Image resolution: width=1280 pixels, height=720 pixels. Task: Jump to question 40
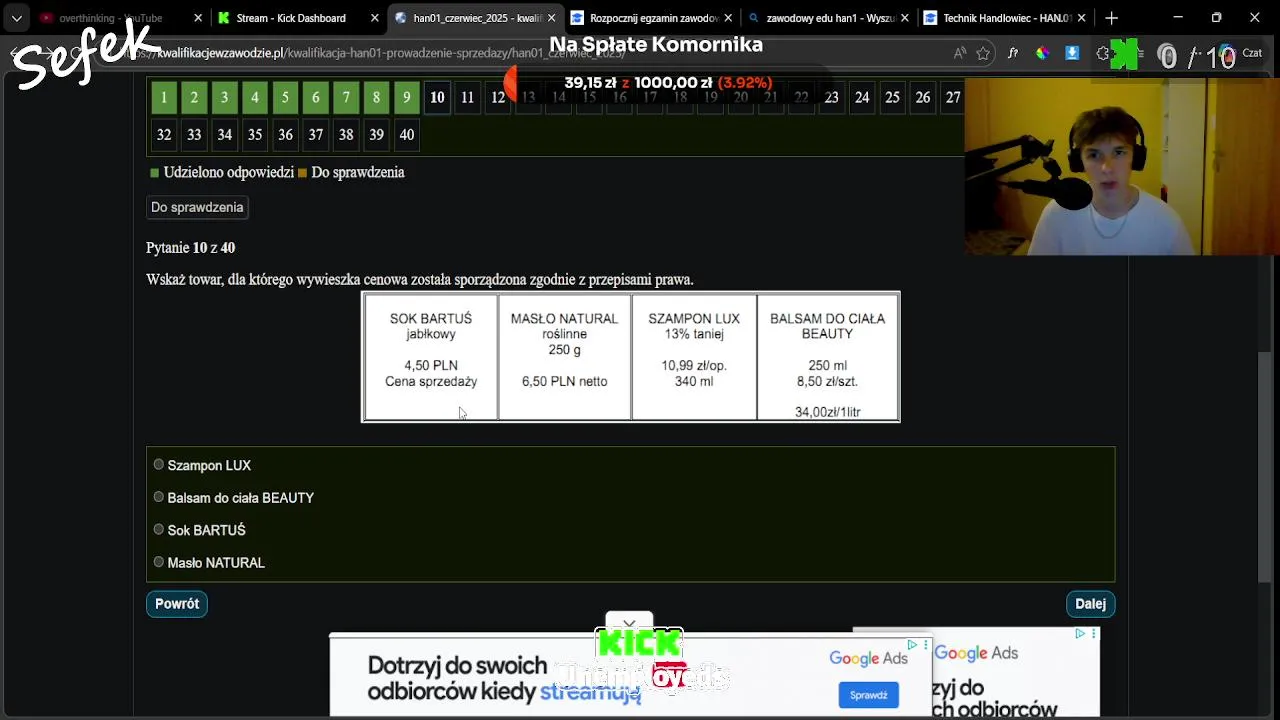point(406,134)
